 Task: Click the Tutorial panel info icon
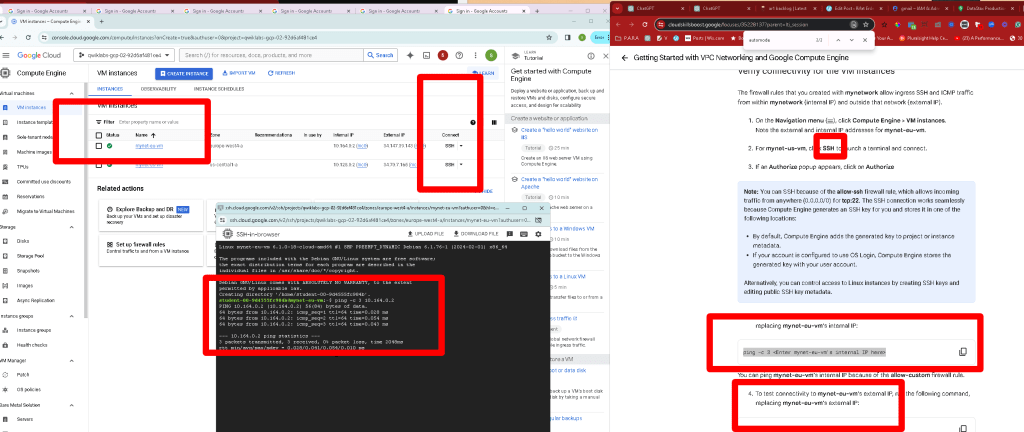[590, 56]
